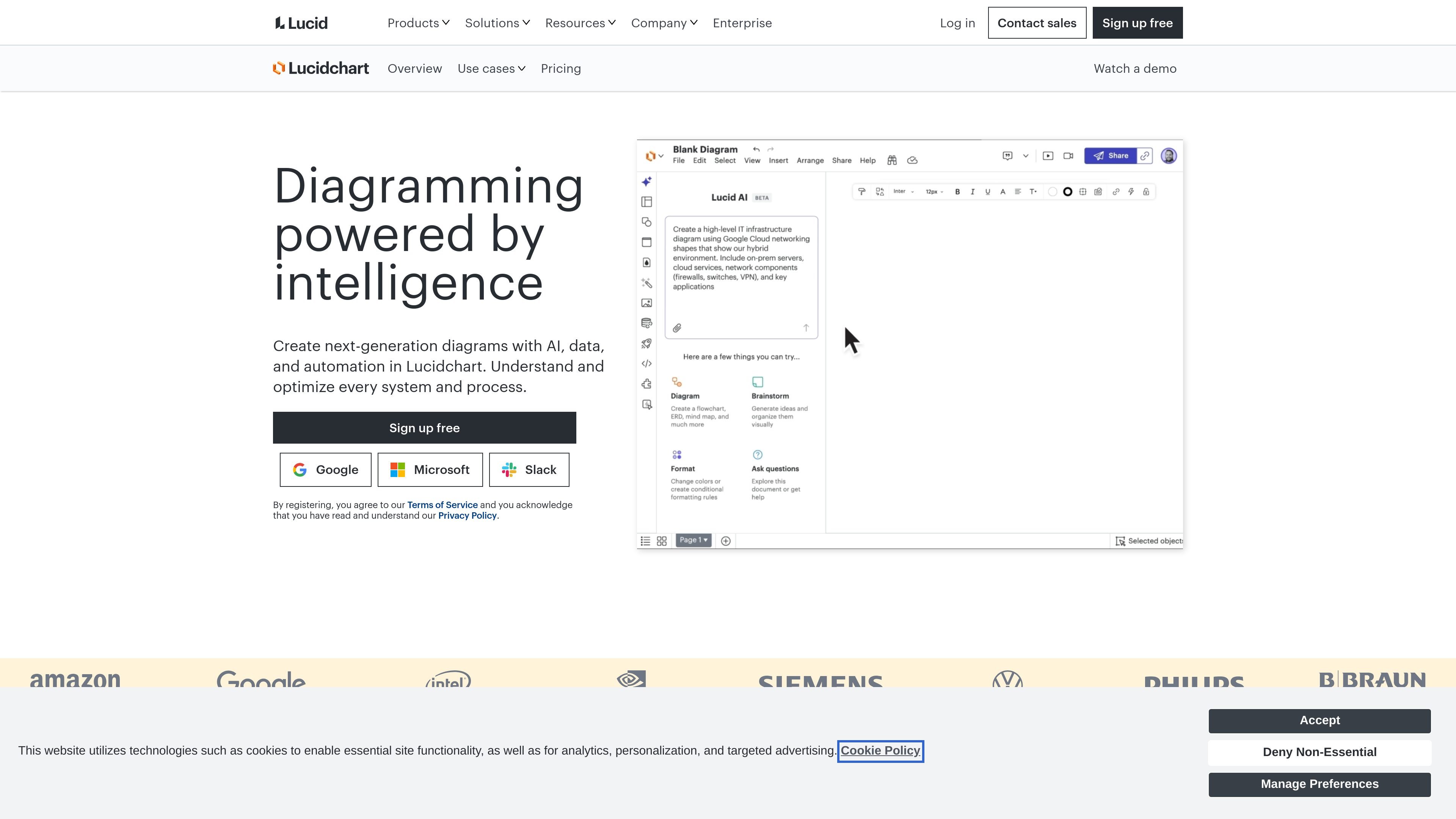The height and width of the screenshot is (819, 1456).
Task: Click the video camera icon
Action: (x=1068, y=156)
